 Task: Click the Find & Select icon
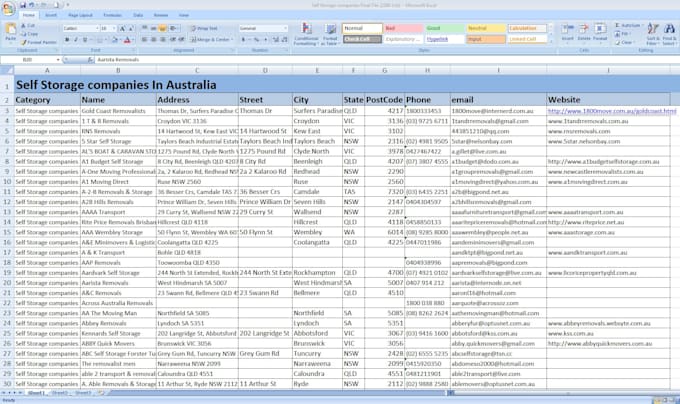[672, 36]
